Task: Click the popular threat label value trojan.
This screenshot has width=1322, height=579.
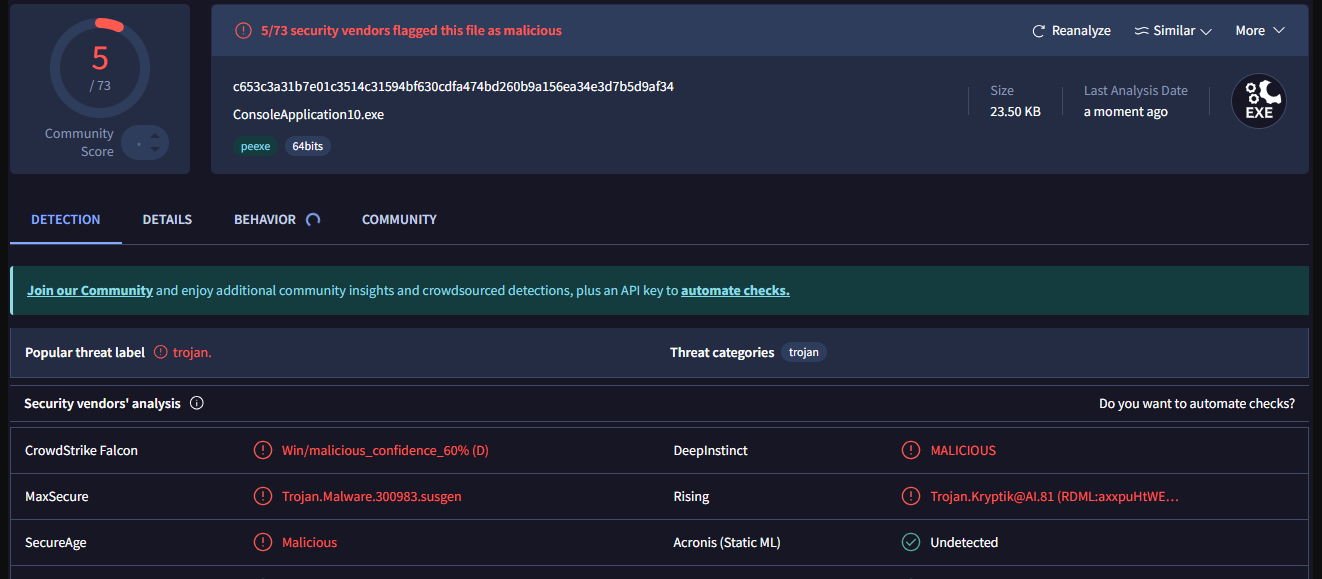Action: tap(192, 352)
